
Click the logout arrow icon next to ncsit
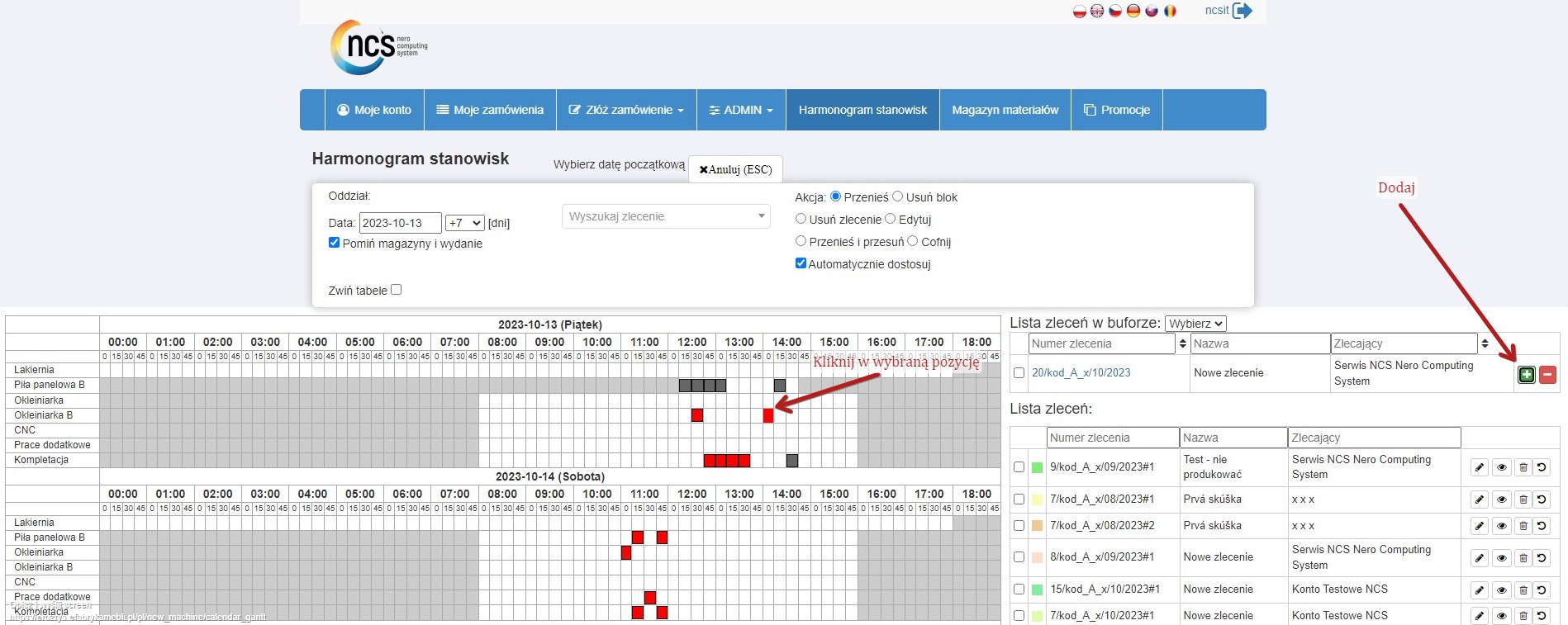(x=1242, y=11)
